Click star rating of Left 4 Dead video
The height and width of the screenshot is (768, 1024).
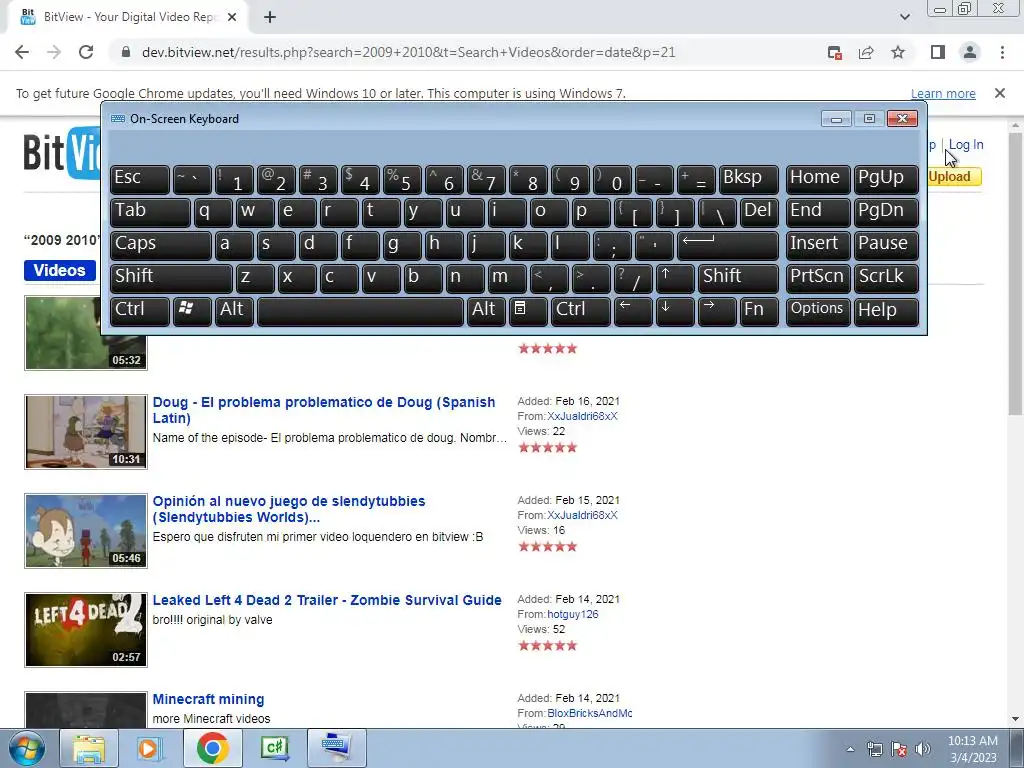[x=548, y=646]
